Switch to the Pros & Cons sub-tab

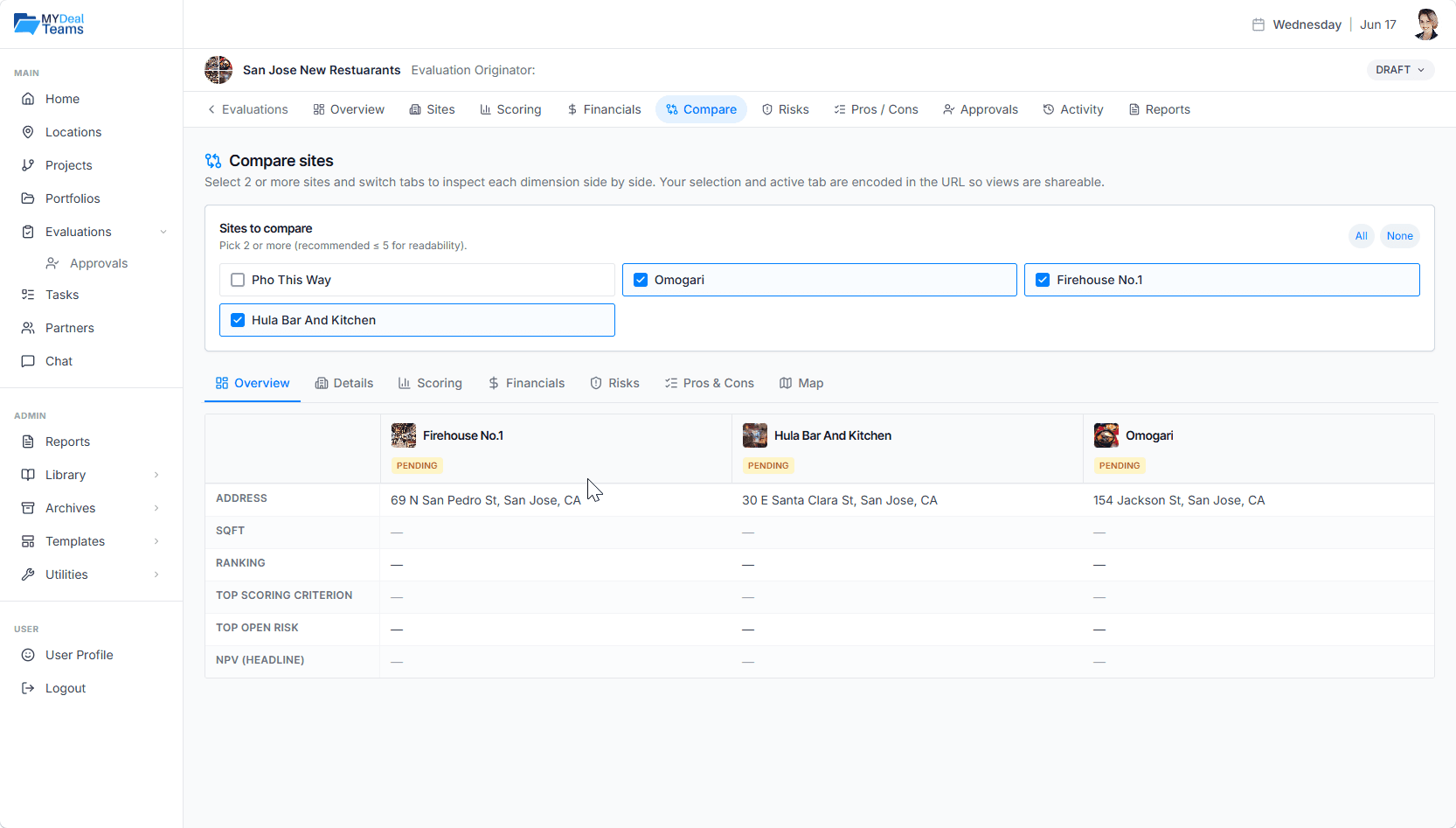tap(710, 383)
